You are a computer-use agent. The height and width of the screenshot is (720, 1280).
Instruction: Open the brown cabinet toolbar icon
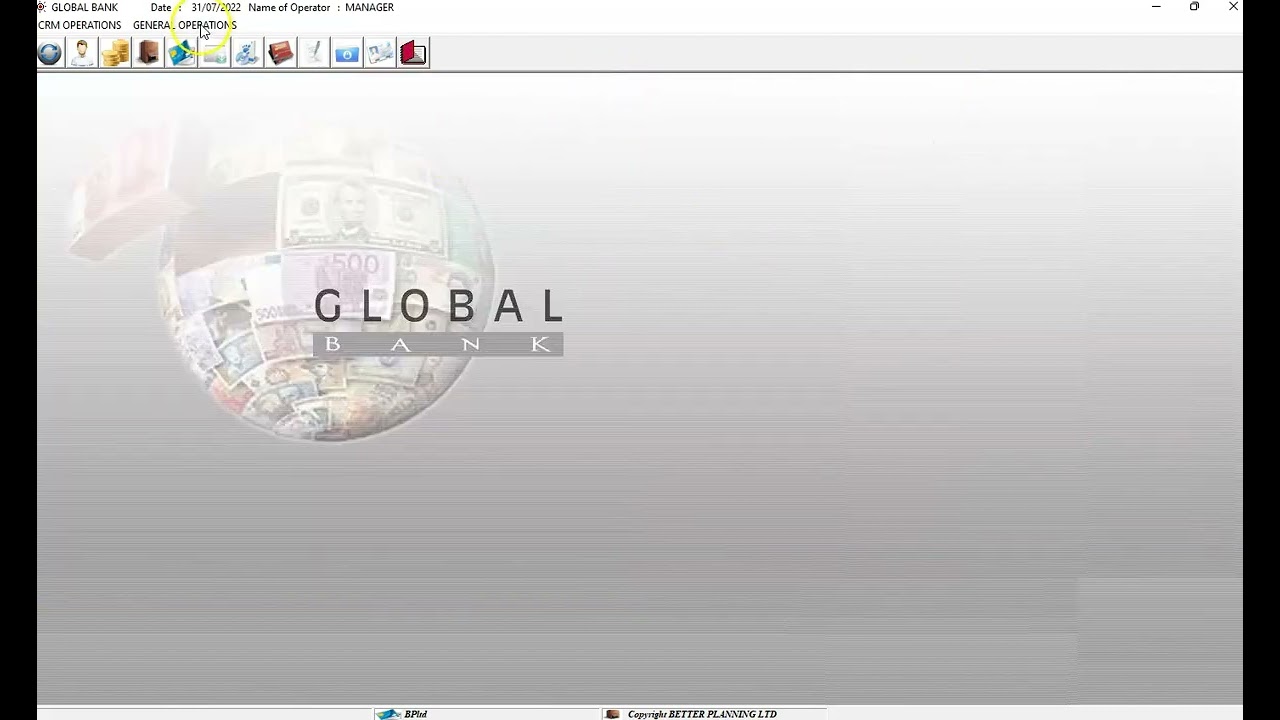[148, 53]
